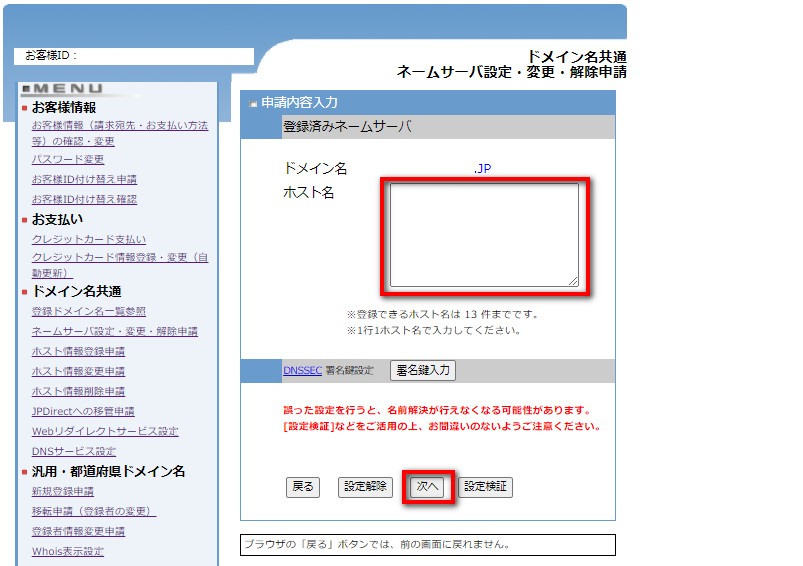Click the red 誤った設定 warning line
Image resolution: width=803 pixels, height=566 pixels.
[x=438, y=410]
